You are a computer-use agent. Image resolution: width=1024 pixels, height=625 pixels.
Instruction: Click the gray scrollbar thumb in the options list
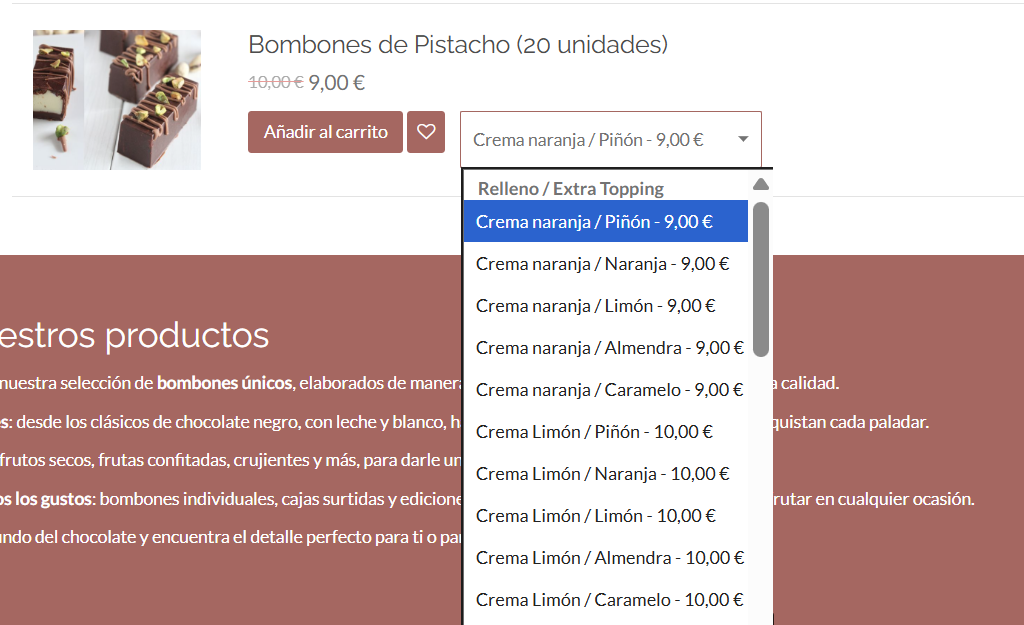(x=760, y=279)
